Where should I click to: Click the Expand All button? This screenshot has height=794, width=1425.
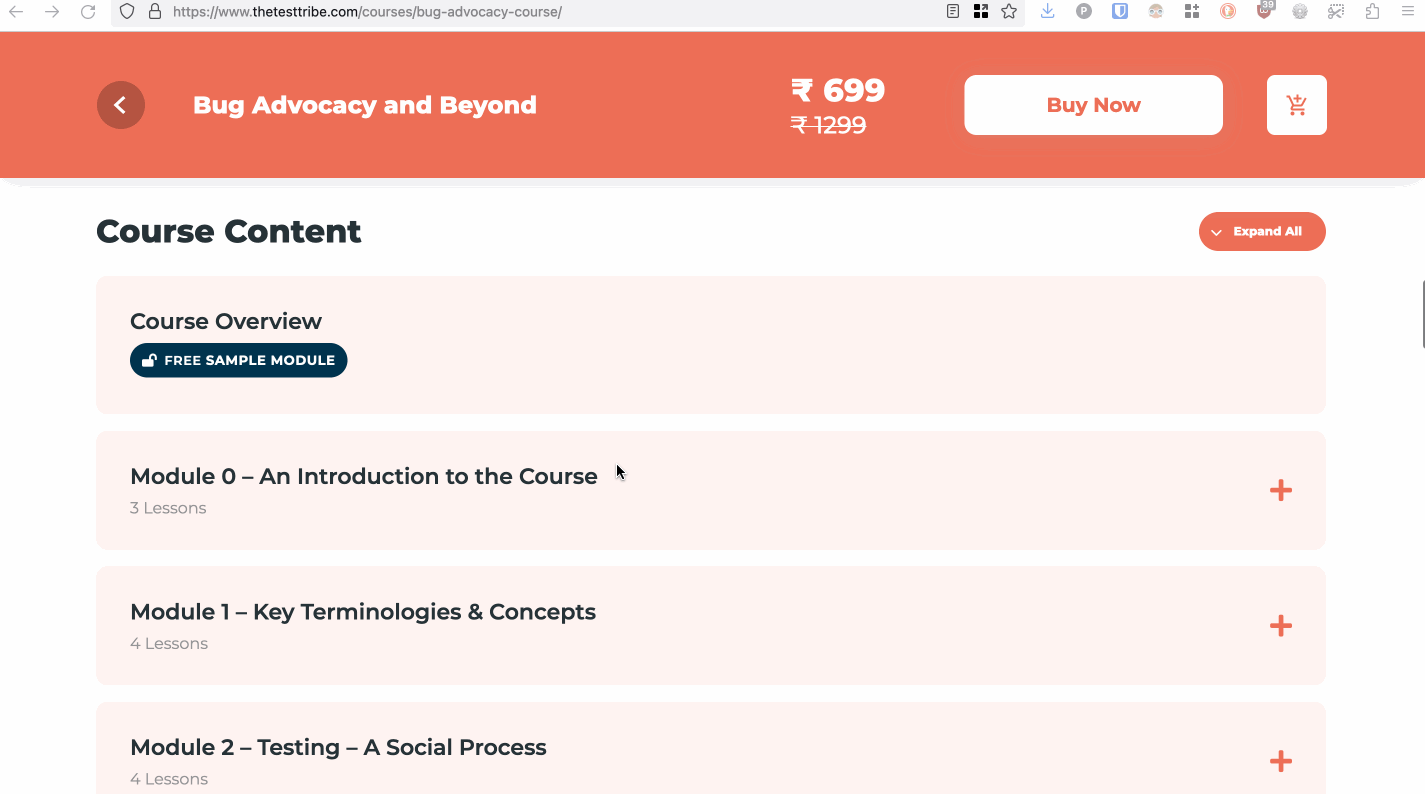1262,231
